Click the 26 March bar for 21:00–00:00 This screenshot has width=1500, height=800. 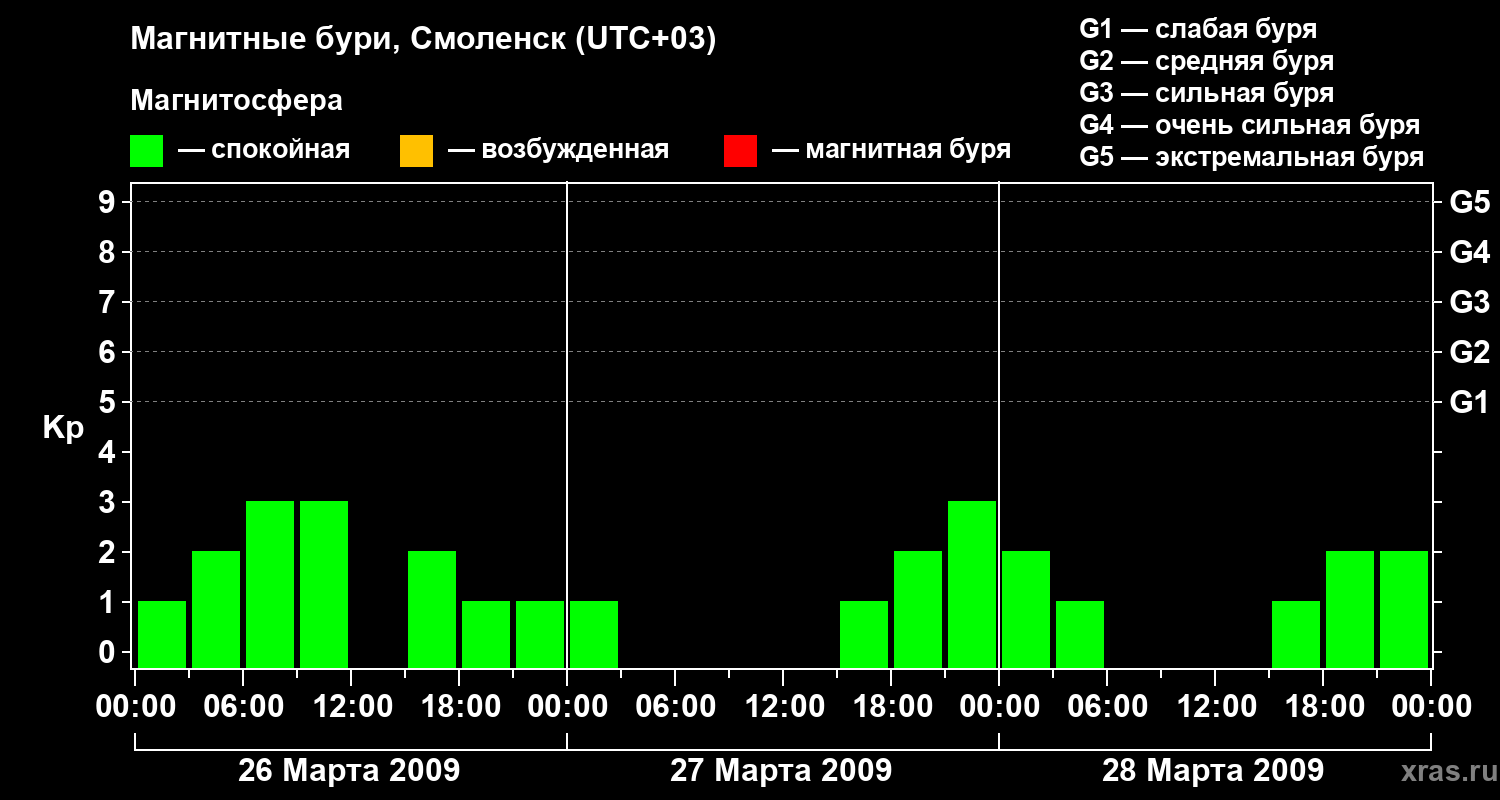tap(540, 634)
